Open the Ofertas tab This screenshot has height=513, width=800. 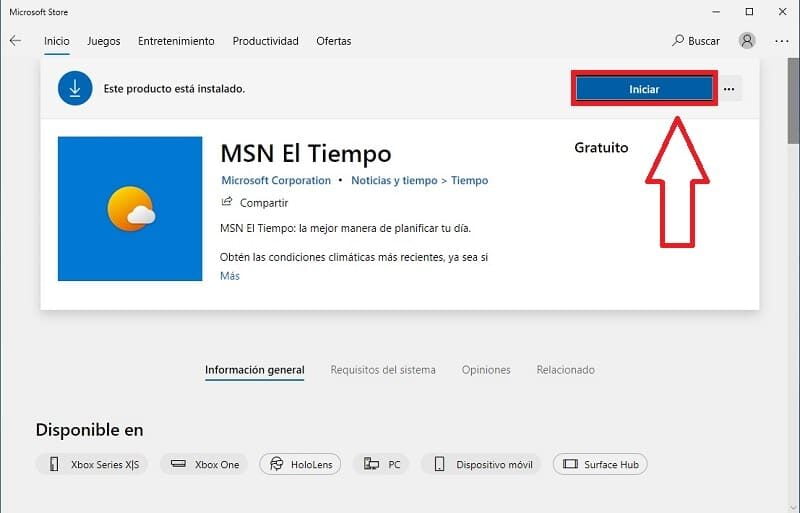334,41
